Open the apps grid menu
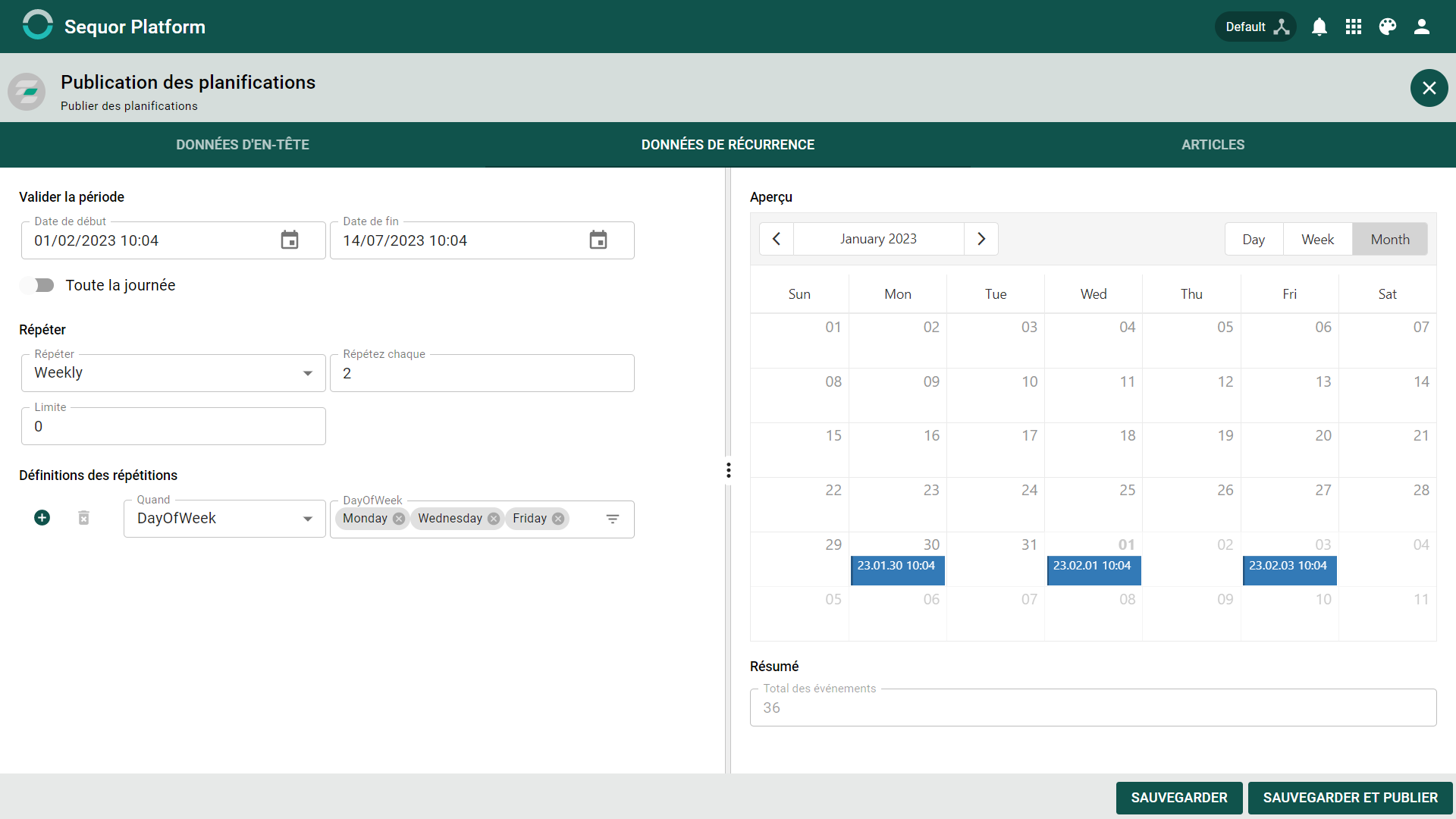 click(x=1354, y=27)
